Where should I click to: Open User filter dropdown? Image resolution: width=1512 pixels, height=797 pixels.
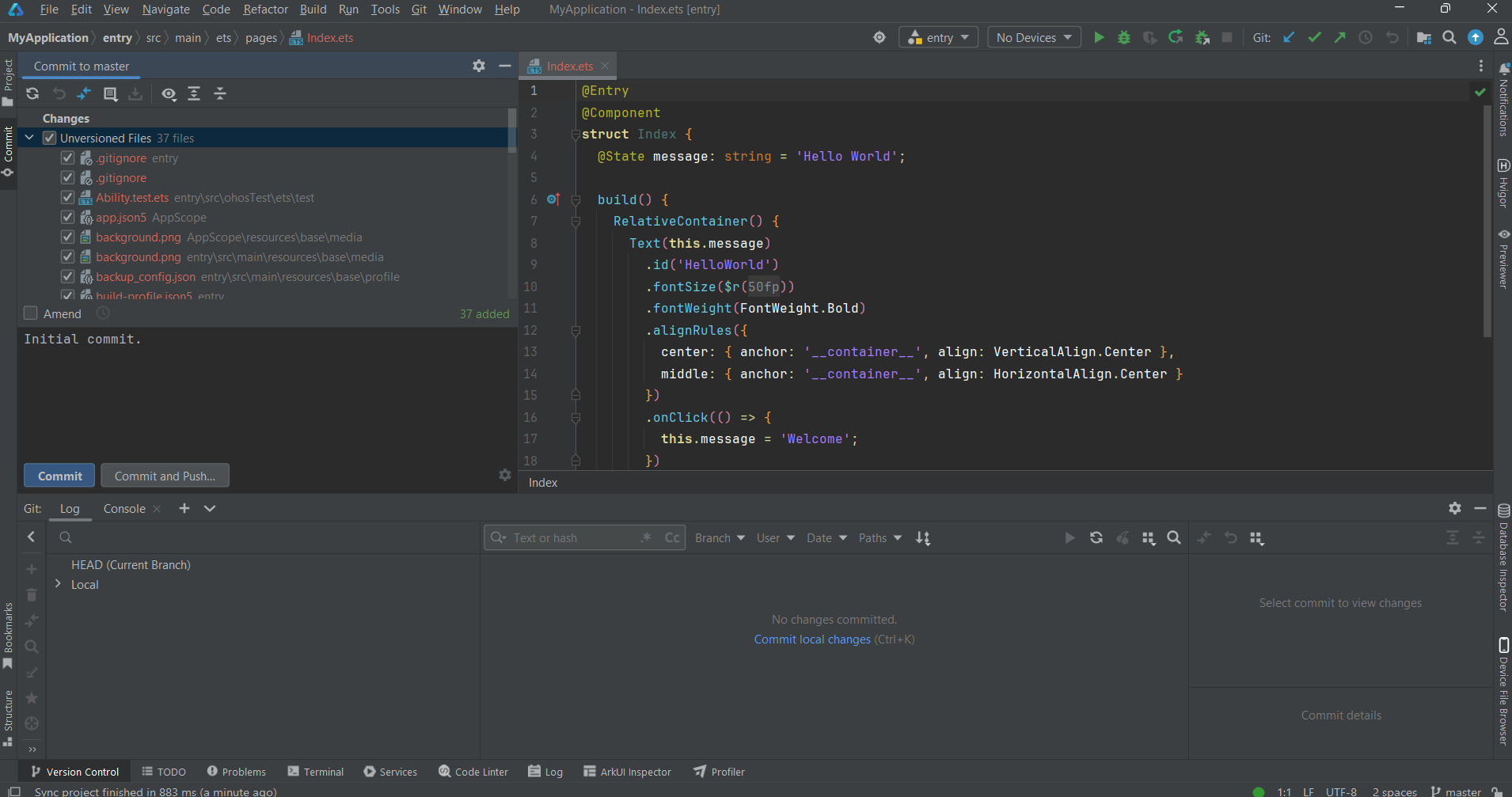click(775, 537)
